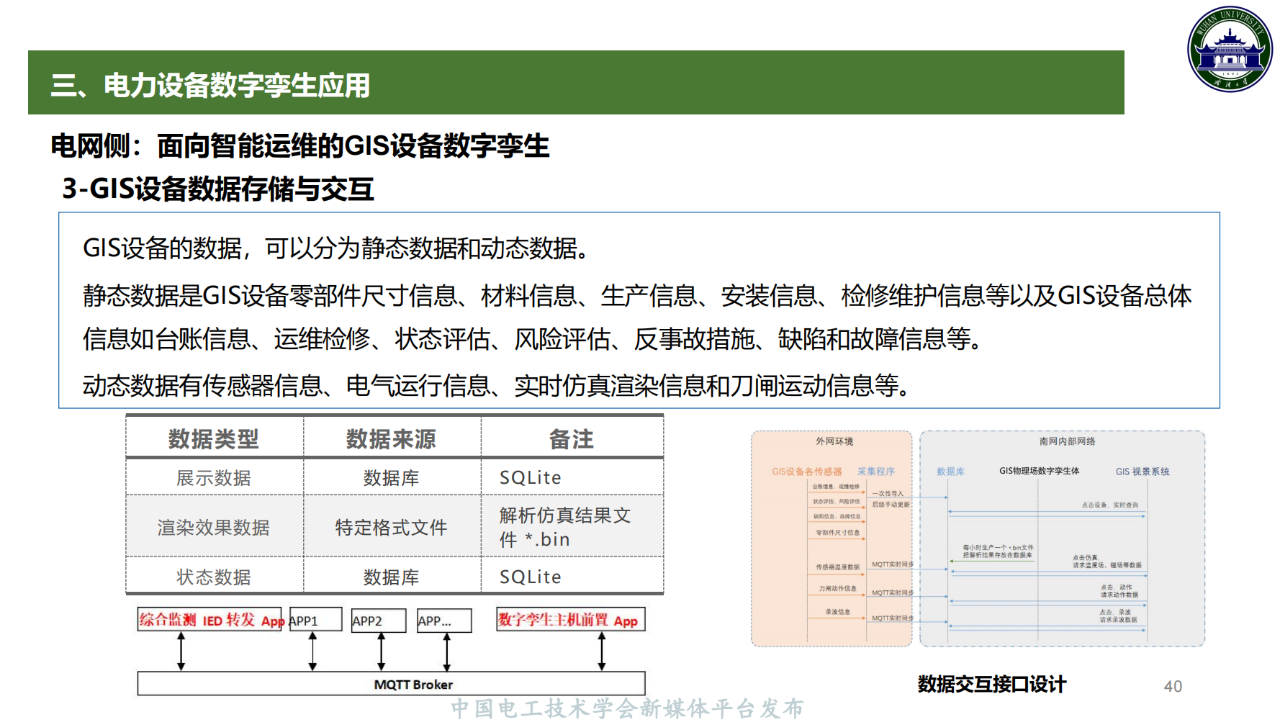Click the '采集程序' lifeline label
The width and height of the screenshot is (1280, 719).
875,471
